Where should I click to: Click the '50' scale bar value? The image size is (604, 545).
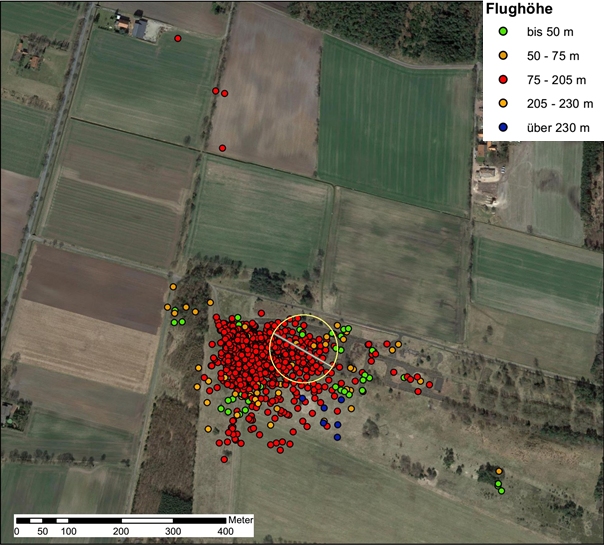coord(42,532)
